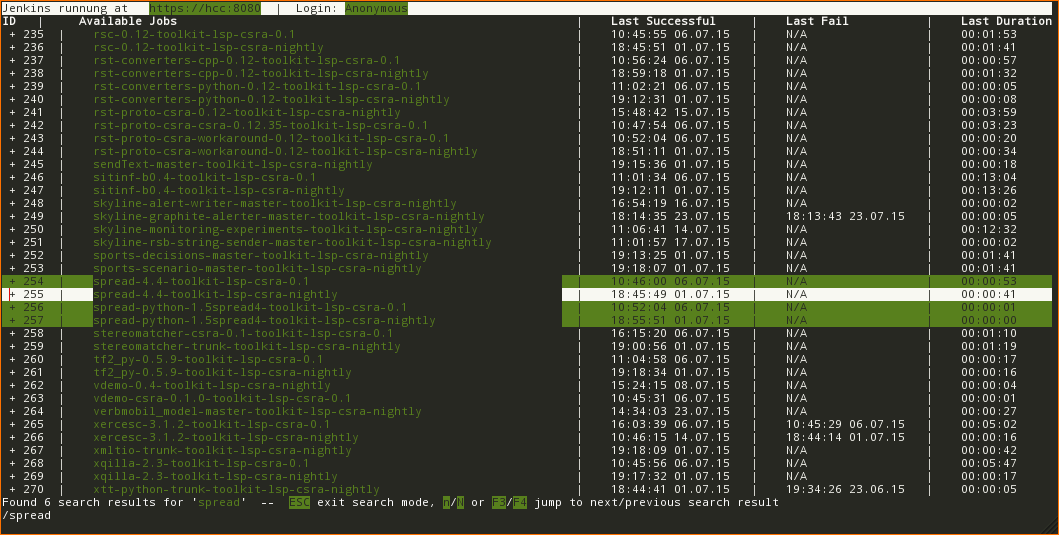Select job rst-proto-csra-csra-0.12.35-toolkit-lsp-csra-0.1
The image size is (1059, 535).
pos(261,126)
